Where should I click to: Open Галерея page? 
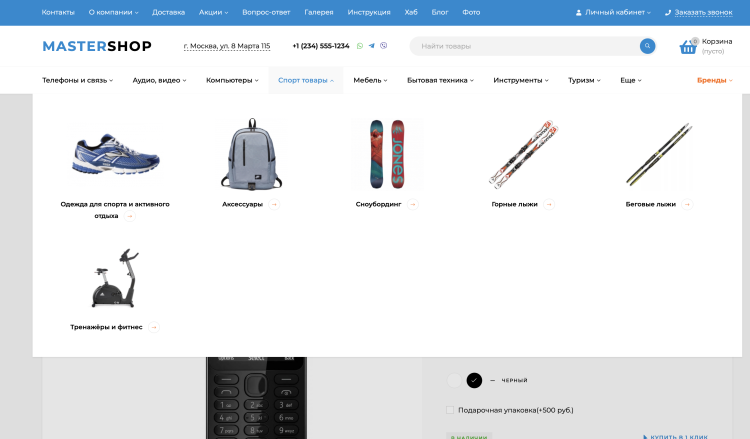point(319,12)
